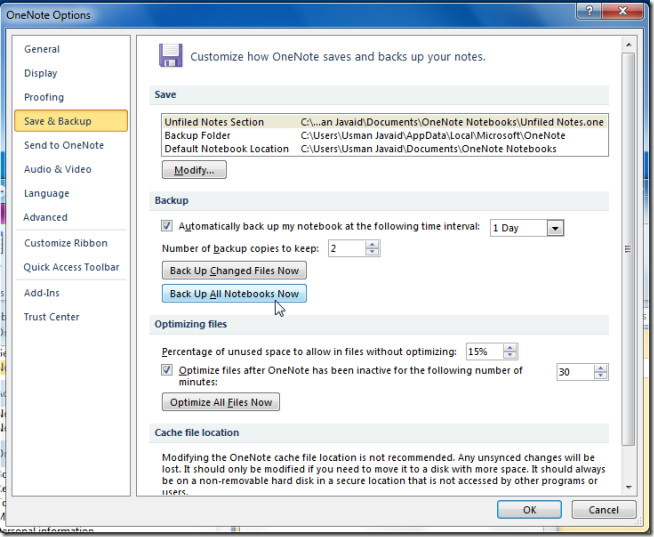Click Back Up All Notebooks Now
Viewport: 654px width, 537px height.
click(x=234, y=294)
